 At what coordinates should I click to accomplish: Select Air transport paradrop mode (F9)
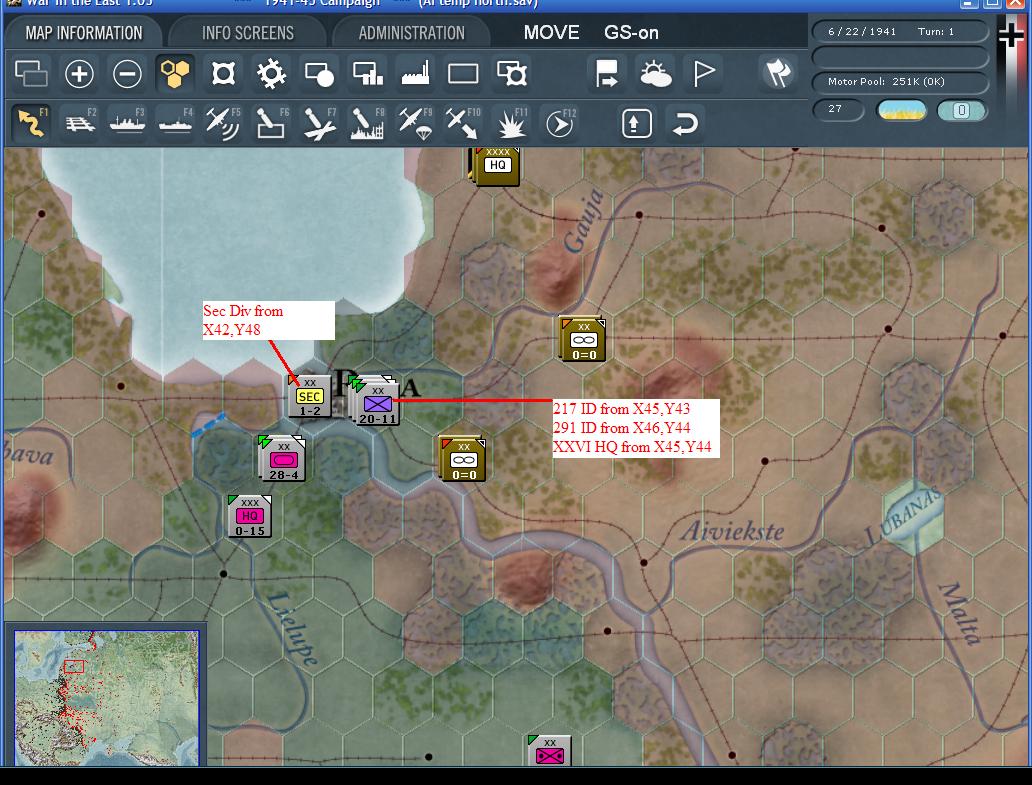tap(415, 123)
